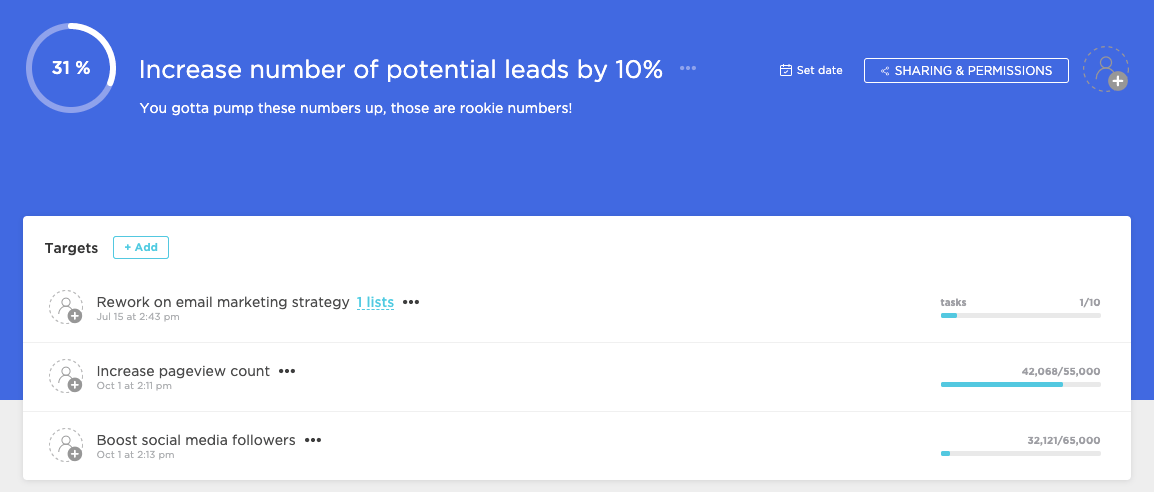This screenshot has width=1154, height=492.
Task: Click the 32,121/65,000 followers progress bar
Action: (x=1020, y=453)
